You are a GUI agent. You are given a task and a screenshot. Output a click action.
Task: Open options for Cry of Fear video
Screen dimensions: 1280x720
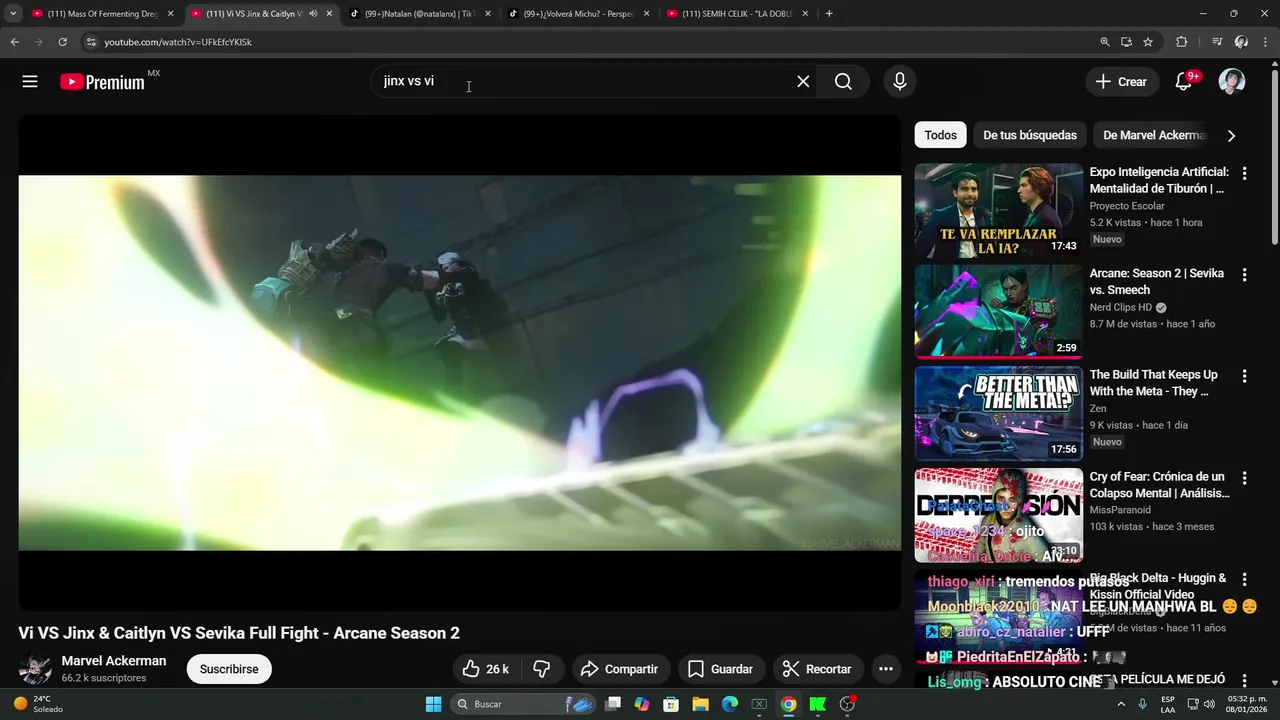pos(1244,478)
